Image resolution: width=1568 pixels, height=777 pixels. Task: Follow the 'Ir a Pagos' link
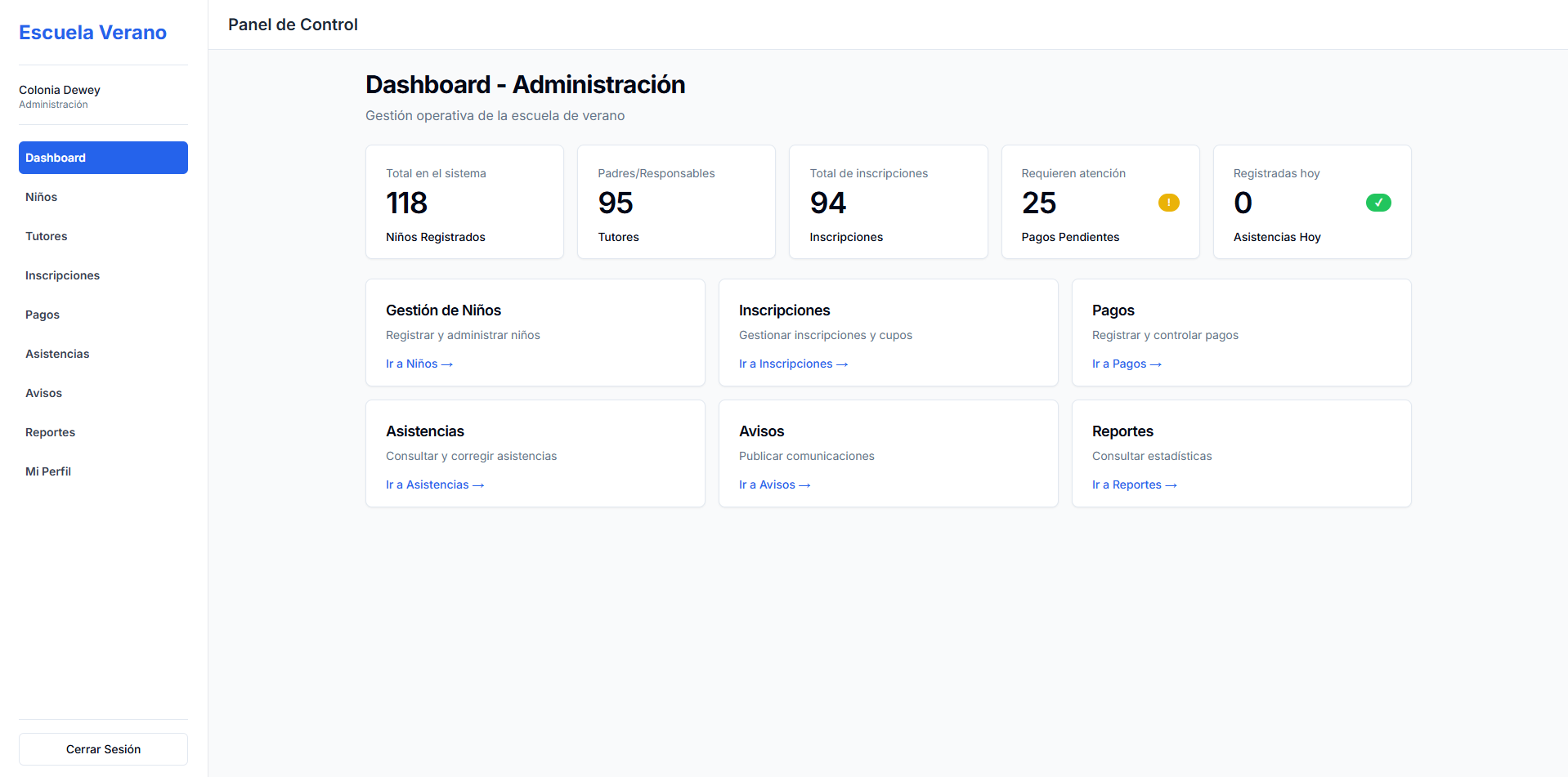(1127, 364)
